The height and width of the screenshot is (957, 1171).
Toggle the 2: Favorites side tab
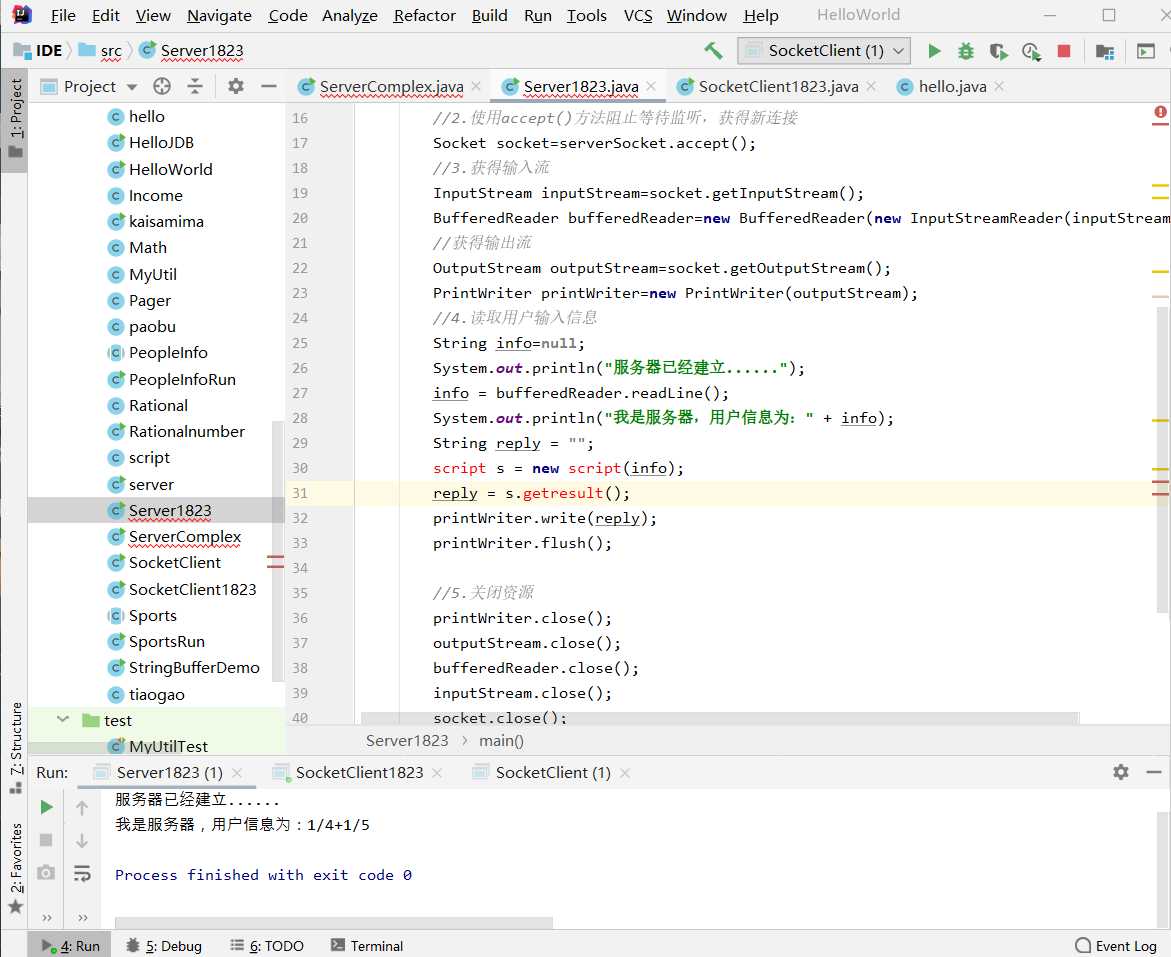[x=15, y=867]
